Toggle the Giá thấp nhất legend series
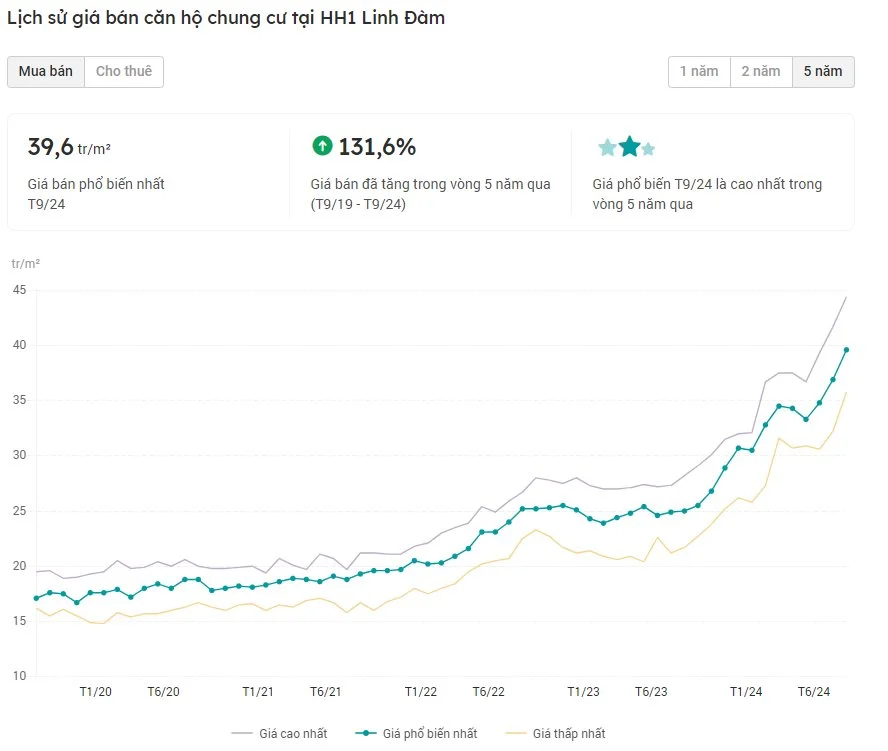The height and width of the screenshot is (751, 888). click(x=555, y=733)
